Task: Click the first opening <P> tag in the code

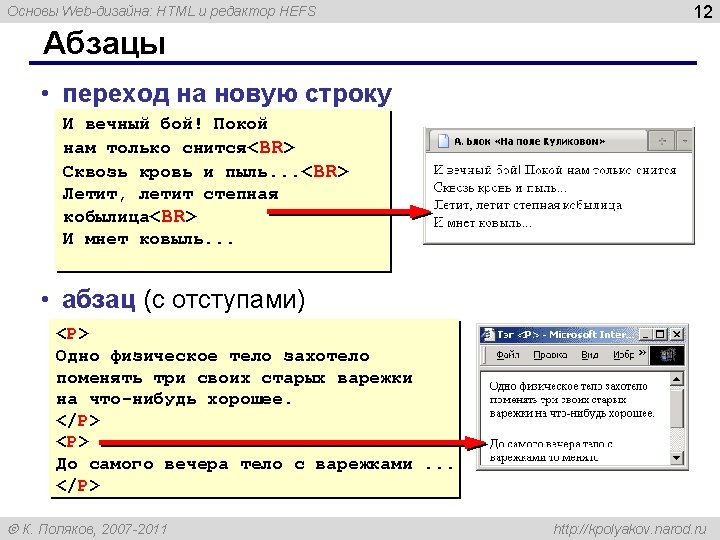Action: point(72,334)
